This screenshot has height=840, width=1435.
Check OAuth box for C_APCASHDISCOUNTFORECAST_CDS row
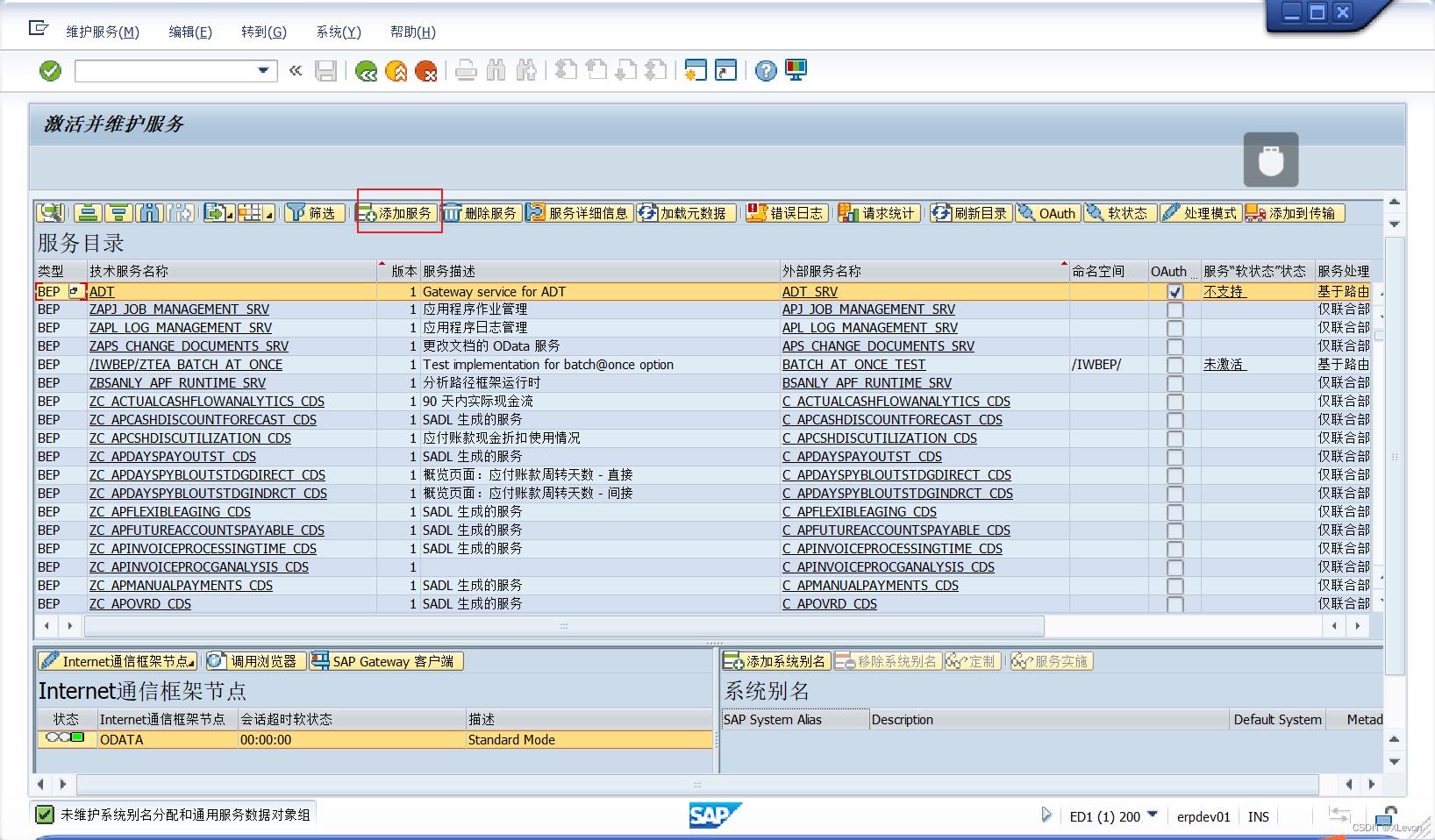(x=1175, y=421)
